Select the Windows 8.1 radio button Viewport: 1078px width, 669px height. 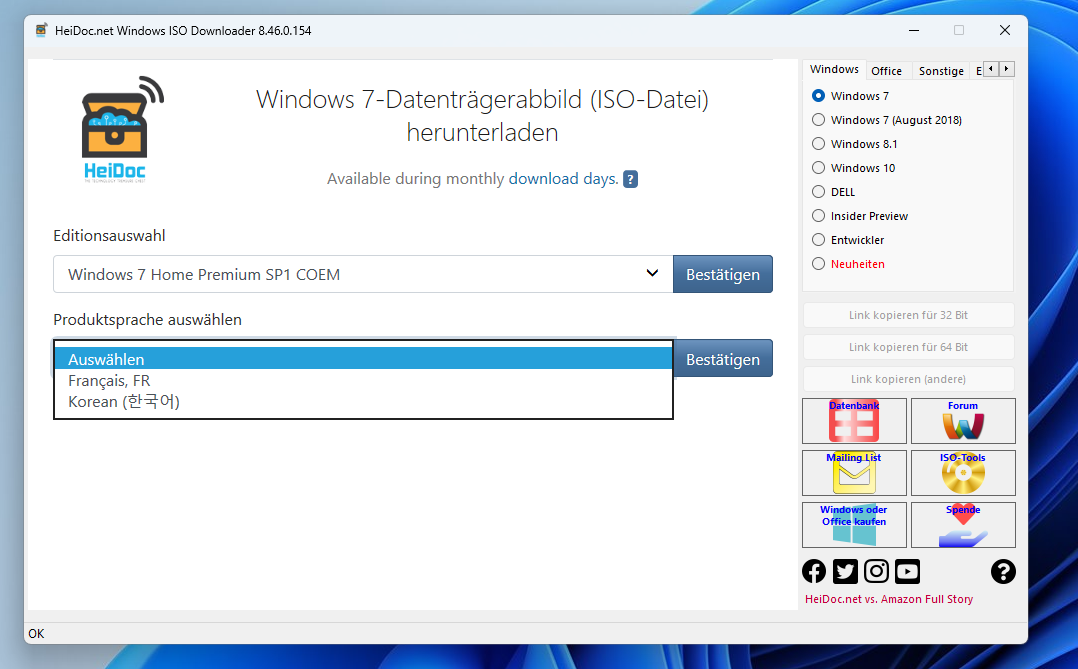coord(818,144)
